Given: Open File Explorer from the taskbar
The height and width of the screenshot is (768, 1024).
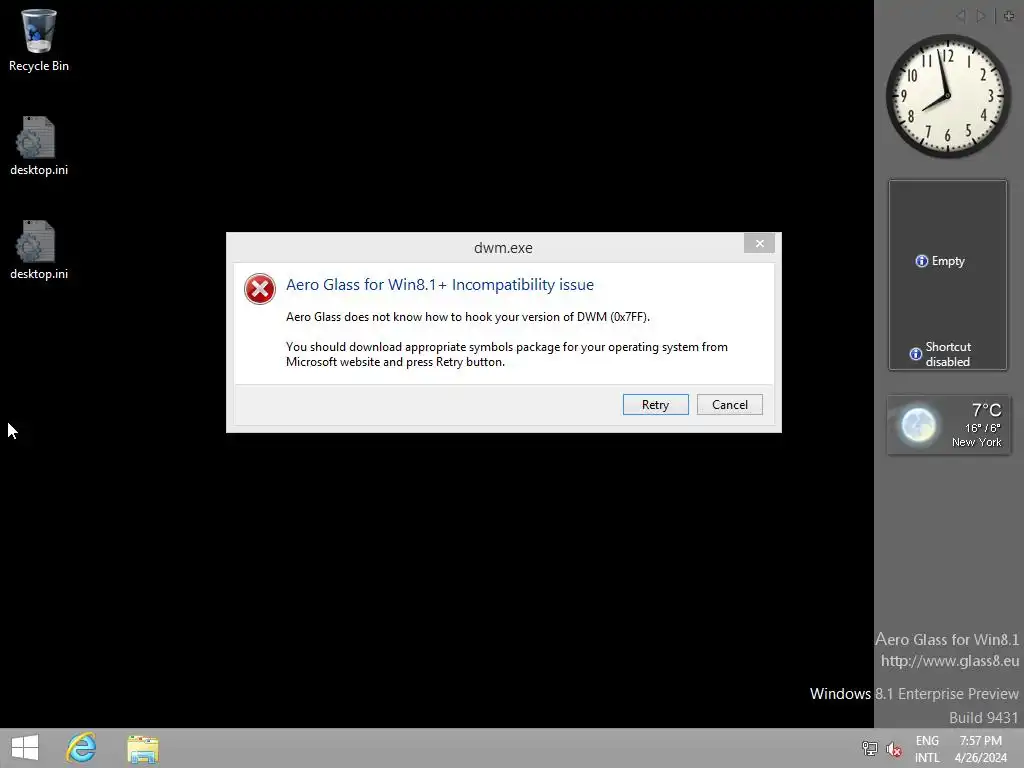Looking at the screenshot, I should coord(143,748).
